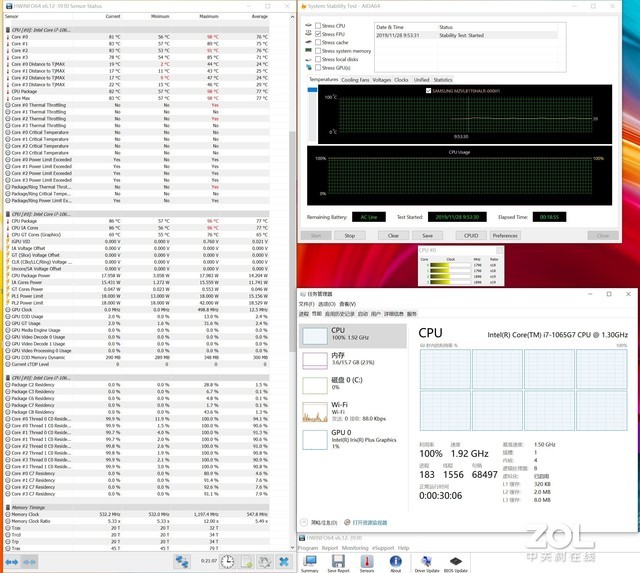Click the About icon in HWiNFO64
The height and width of the screenshot is (573, 640).
395,560
